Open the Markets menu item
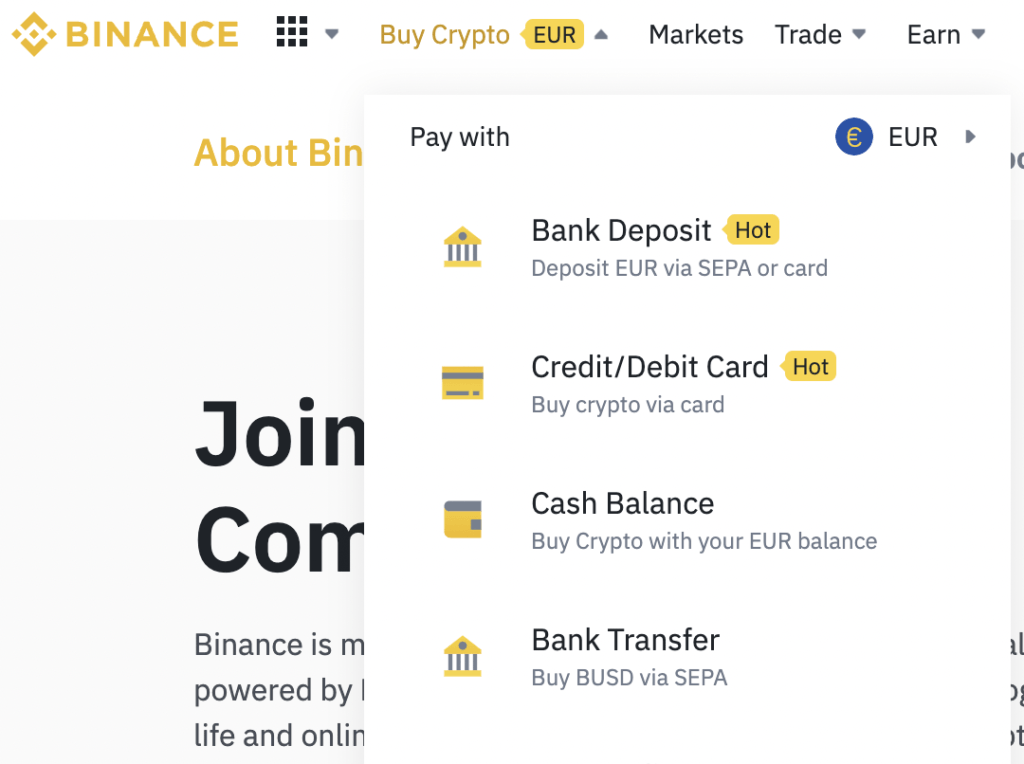Screen dimensions: 1024x764 point(696,35)
